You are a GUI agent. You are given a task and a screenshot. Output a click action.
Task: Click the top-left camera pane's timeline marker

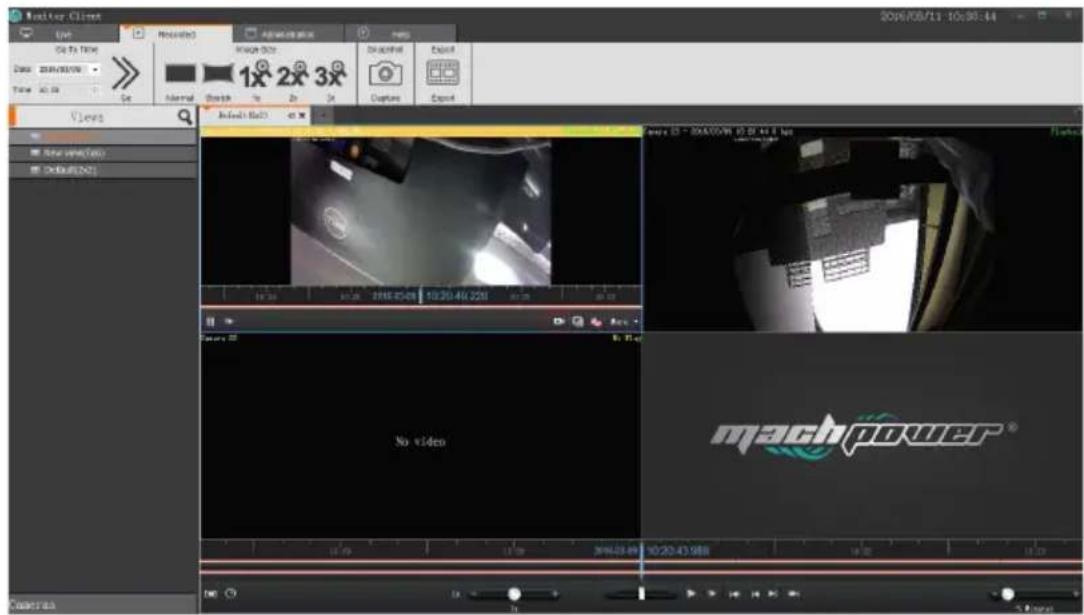click(421, 296)
